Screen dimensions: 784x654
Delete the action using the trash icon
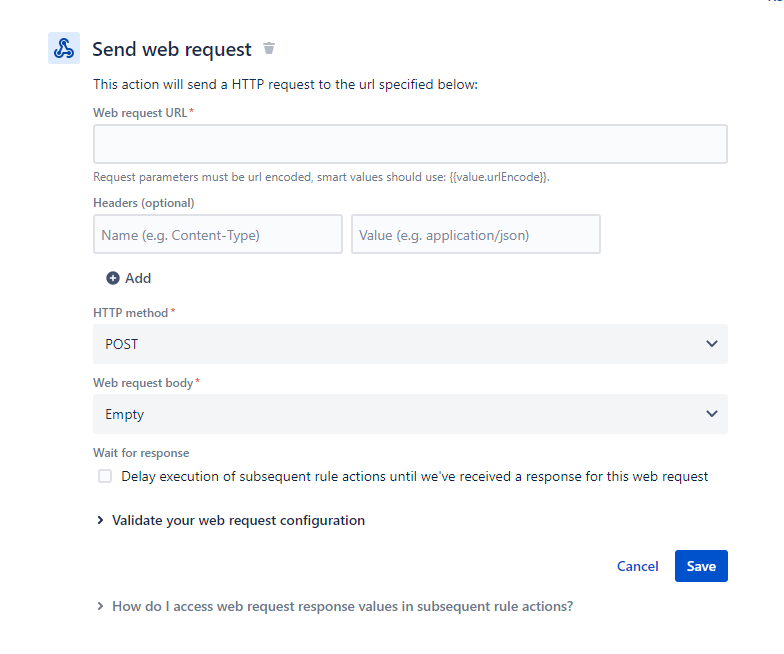pyautogui.click(x=268, y=48)
